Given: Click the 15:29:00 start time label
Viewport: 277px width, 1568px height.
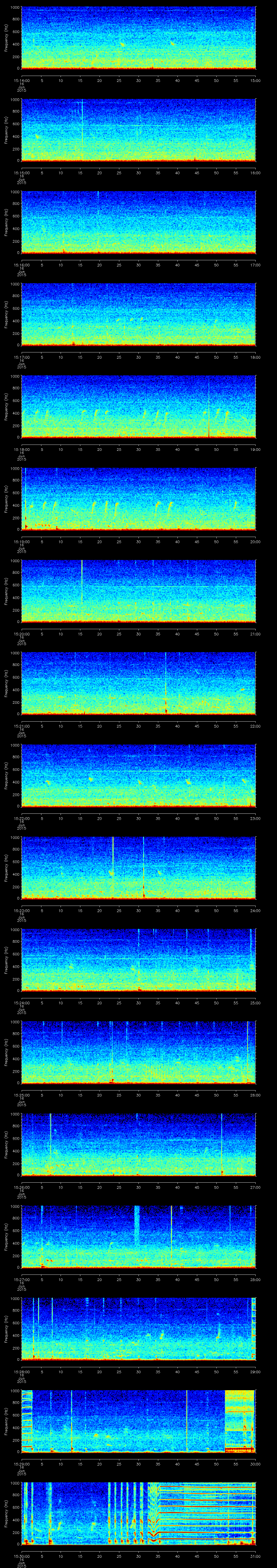Looking at the screenshot, I should coord(21,1464).
